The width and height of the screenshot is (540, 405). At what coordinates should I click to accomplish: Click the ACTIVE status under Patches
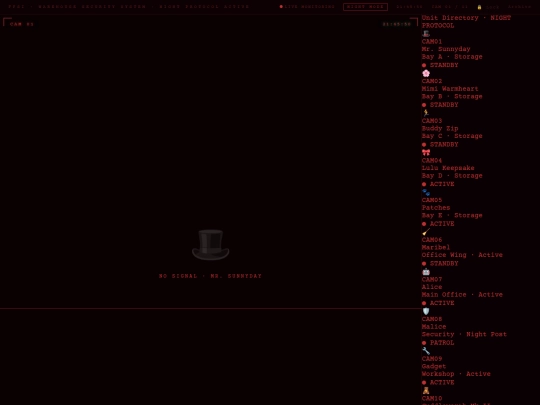(442, 224)
